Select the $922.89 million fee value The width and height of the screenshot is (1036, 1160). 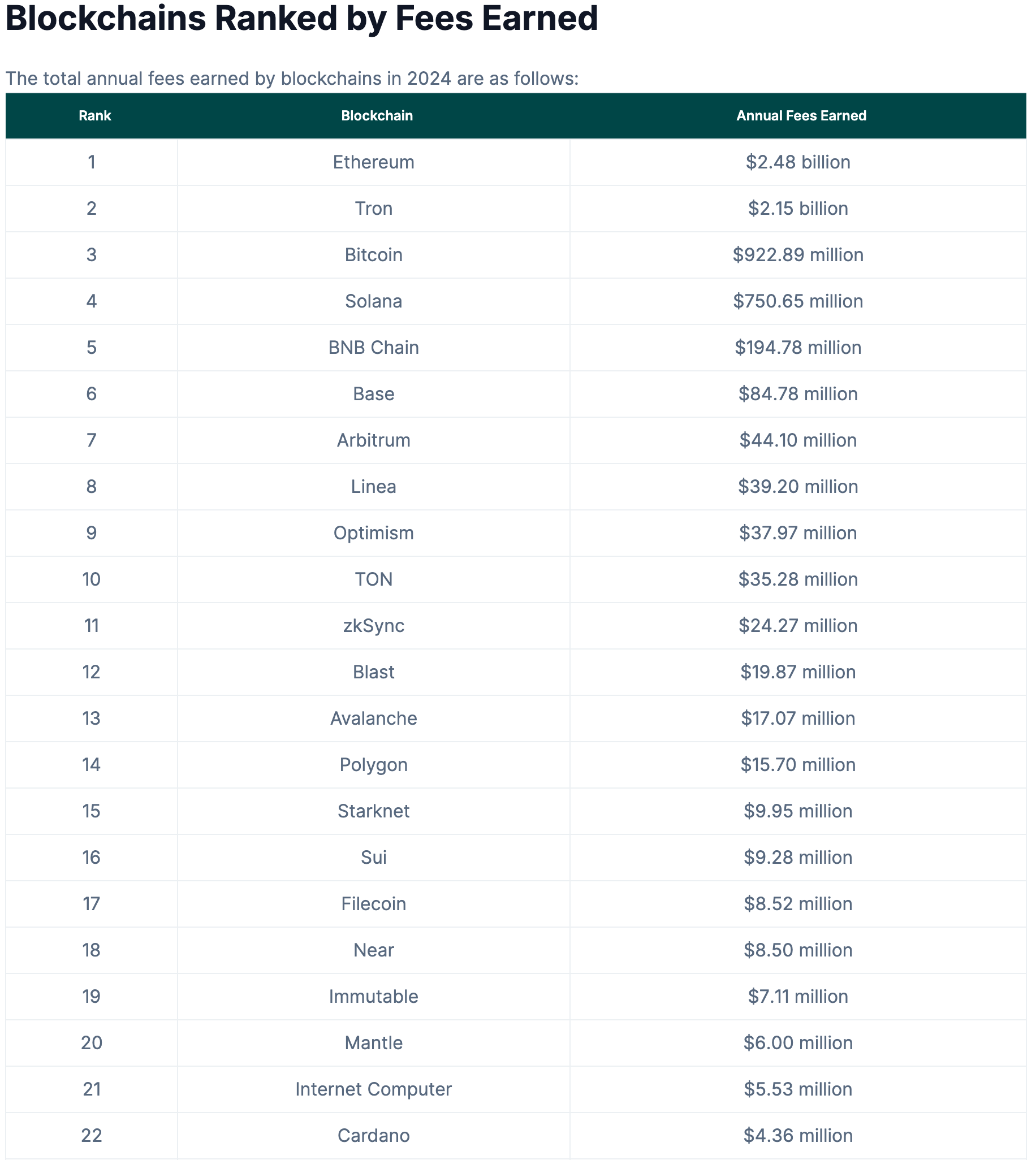(x=797, y=255)
